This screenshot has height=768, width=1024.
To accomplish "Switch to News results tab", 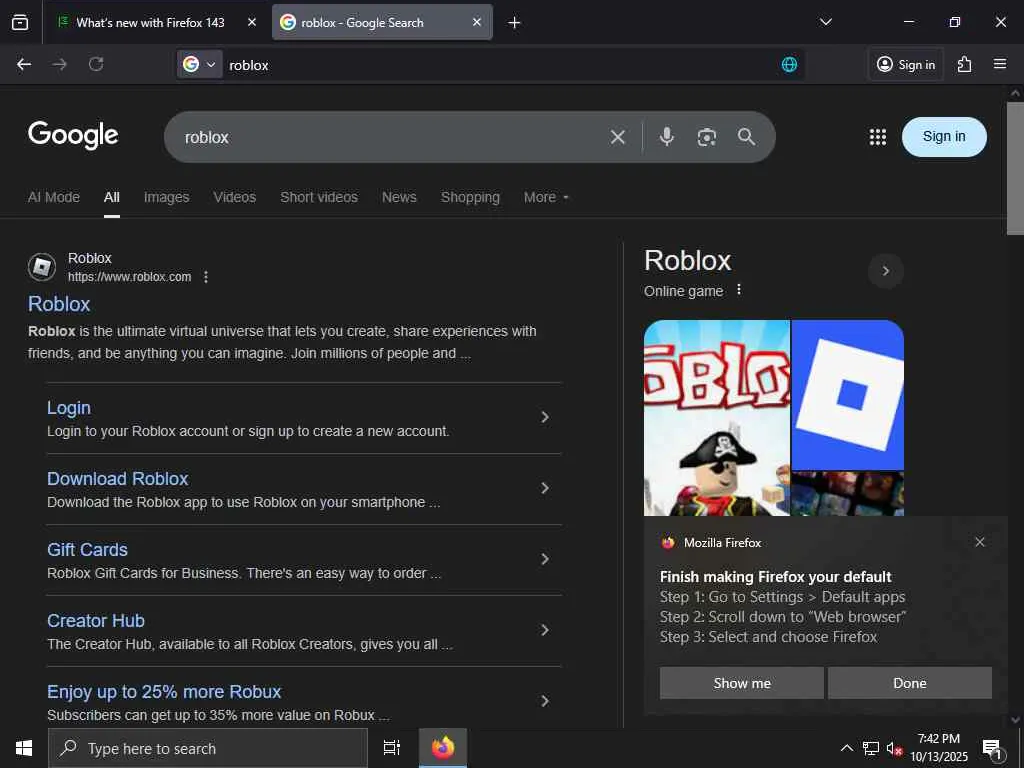I will (399, 197).
